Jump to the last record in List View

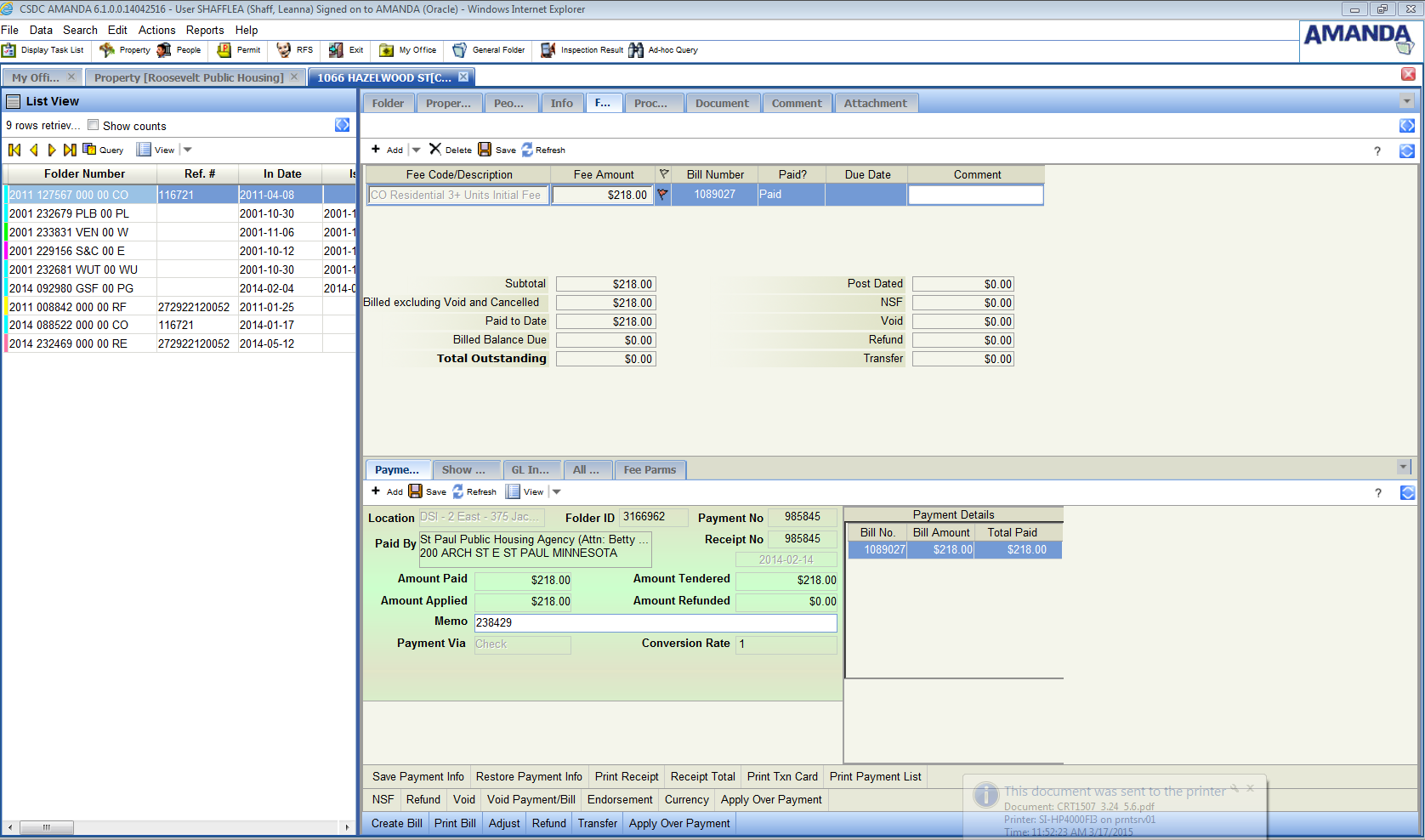click(x=70, y=150)
